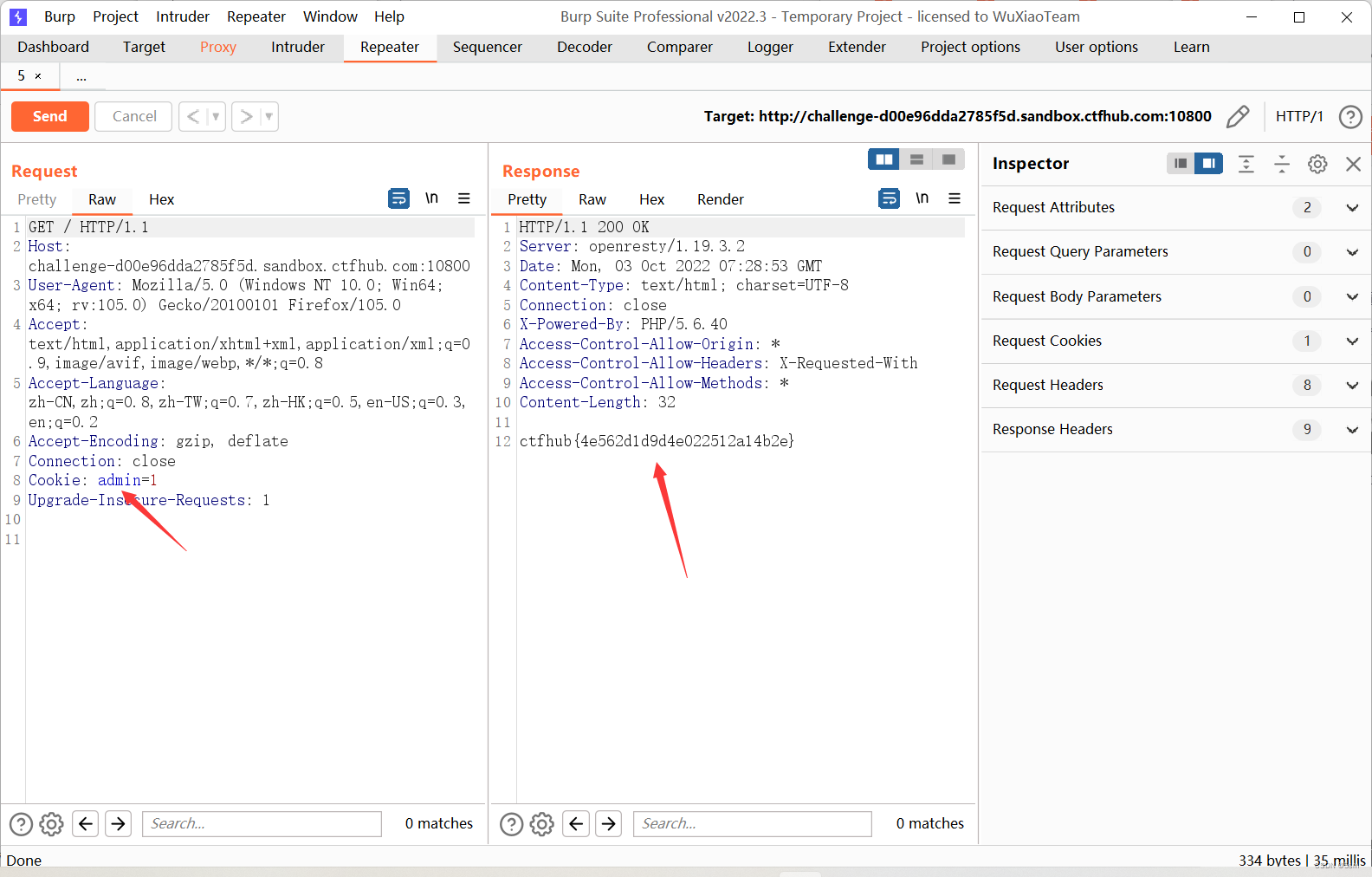Image resolution: width=1372 pixels, height=877 pixels.
Task: Open the Burp menu
Action: click(x=60, y=16)
